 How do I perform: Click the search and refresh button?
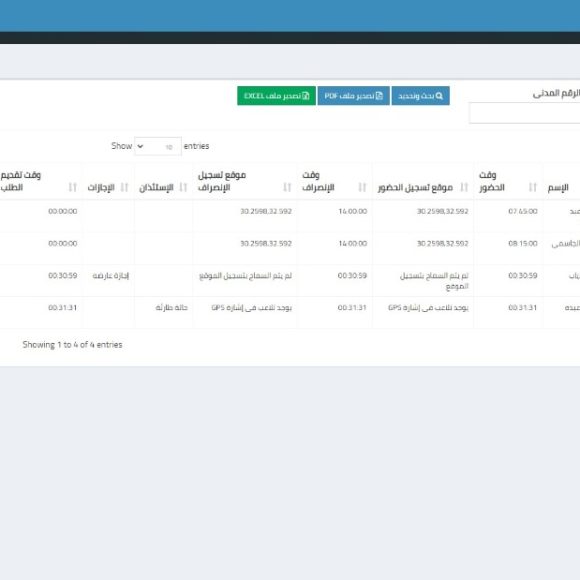(x=421, y=96)
